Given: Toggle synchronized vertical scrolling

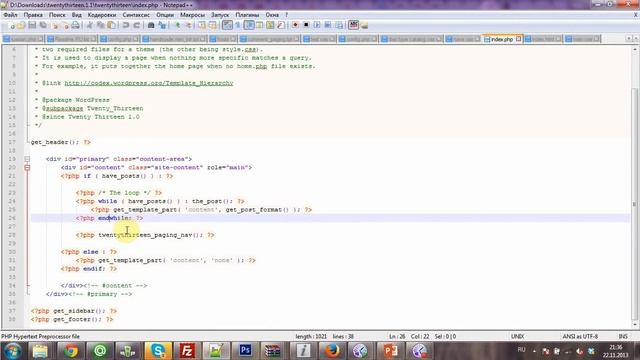Looking at the screenshot, I should click(202, 25).
